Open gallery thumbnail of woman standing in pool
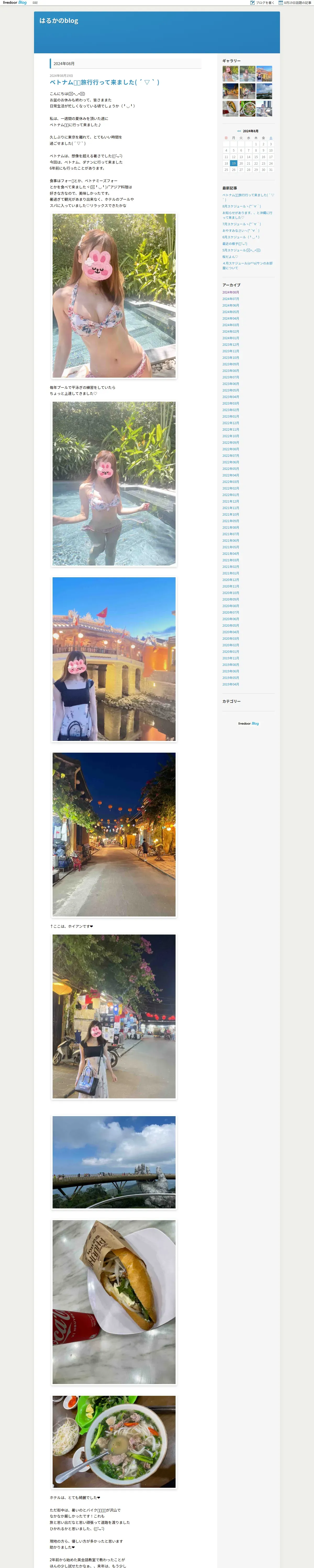 click(248, 74)
